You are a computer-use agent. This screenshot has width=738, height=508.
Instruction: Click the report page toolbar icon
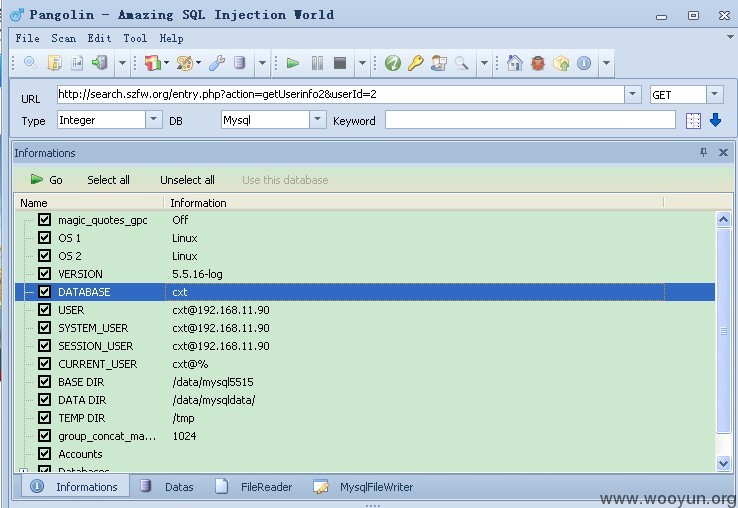pos(77,63)
